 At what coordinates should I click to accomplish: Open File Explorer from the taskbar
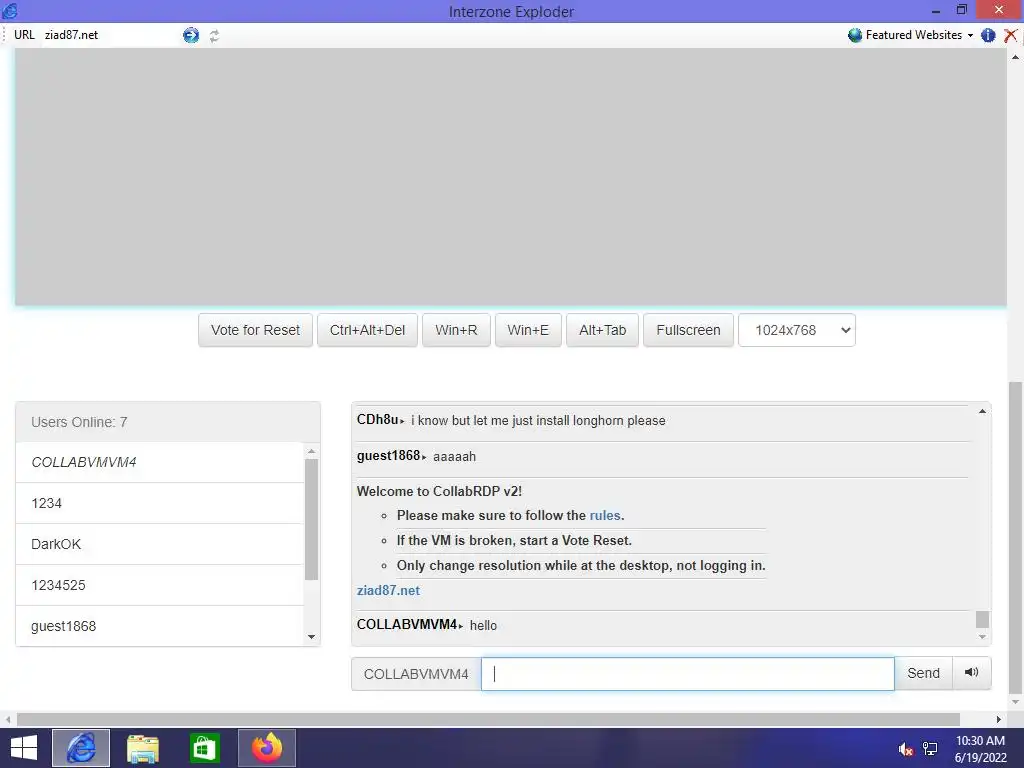(142, 748)
